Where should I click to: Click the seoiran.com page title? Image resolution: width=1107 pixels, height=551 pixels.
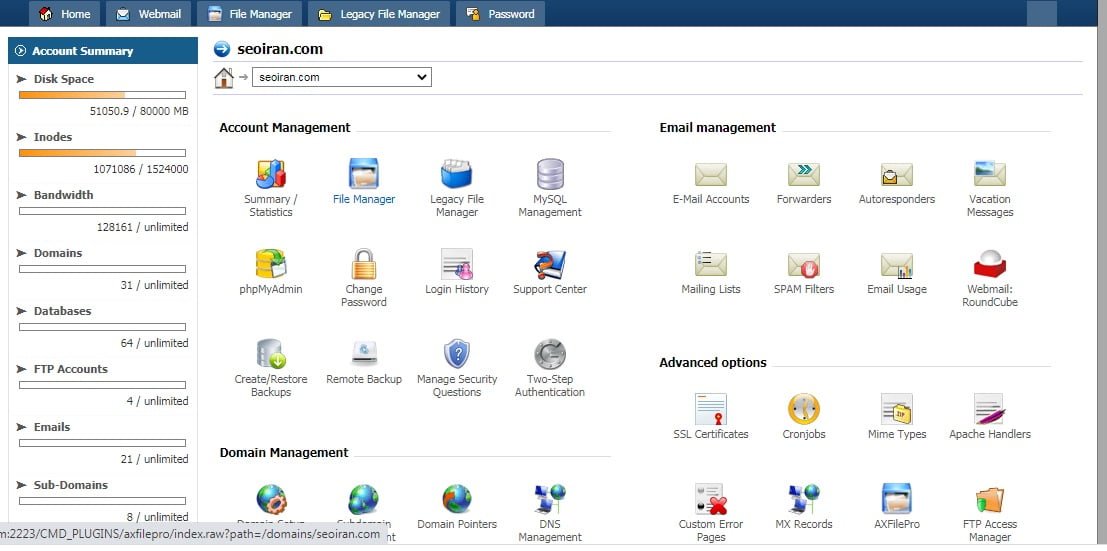pos(280,49)
